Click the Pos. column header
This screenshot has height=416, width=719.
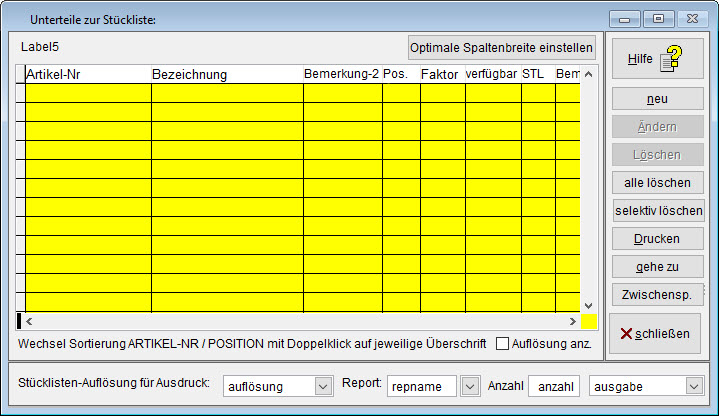coord(401,74)
